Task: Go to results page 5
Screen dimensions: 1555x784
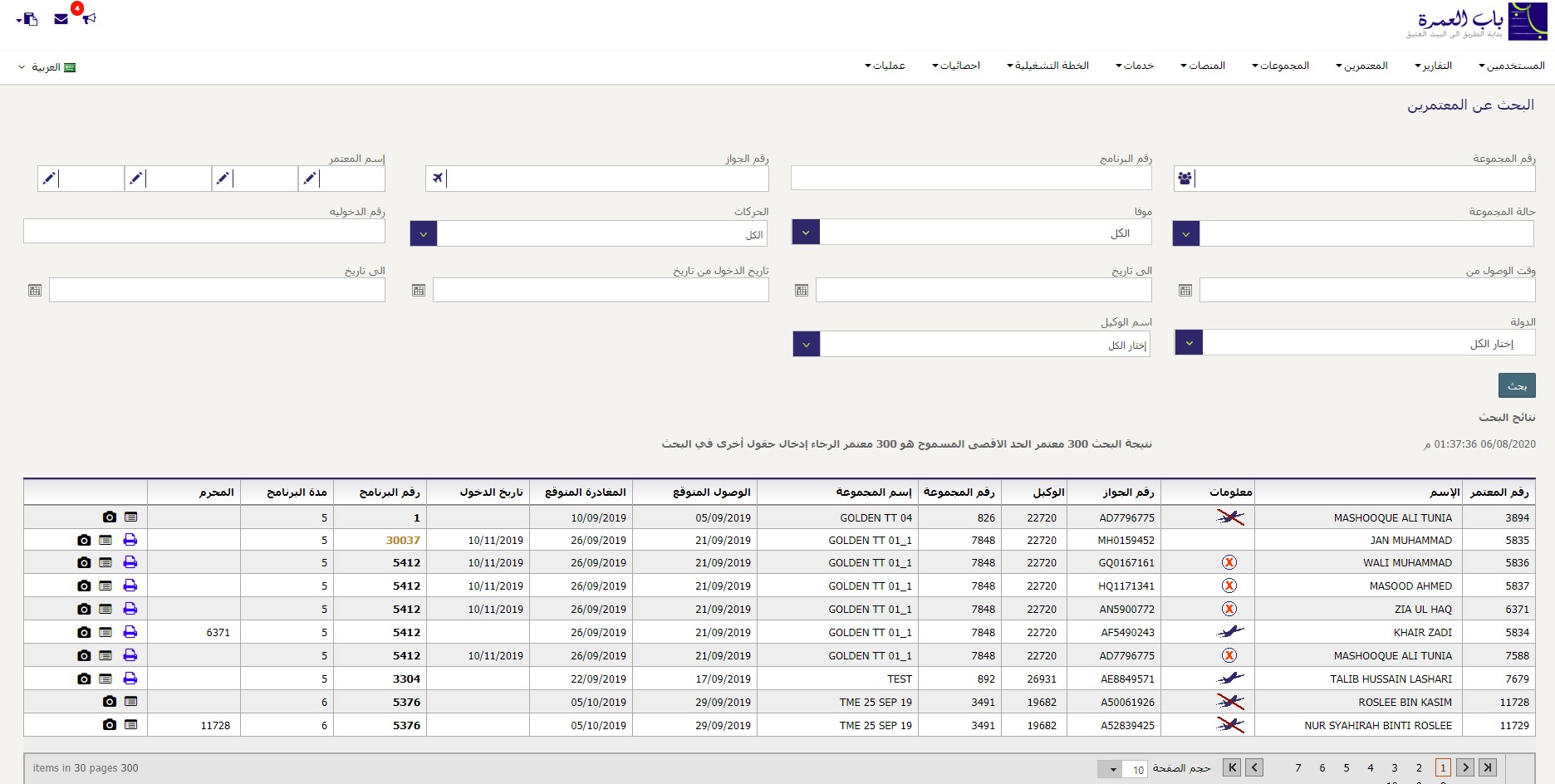Action: (1347, 768)
